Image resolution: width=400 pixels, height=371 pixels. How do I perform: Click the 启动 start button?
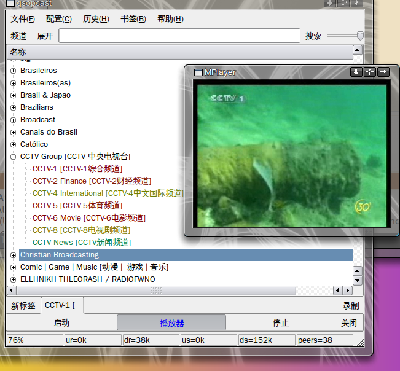pyautogui.click(x=62, y=323)
